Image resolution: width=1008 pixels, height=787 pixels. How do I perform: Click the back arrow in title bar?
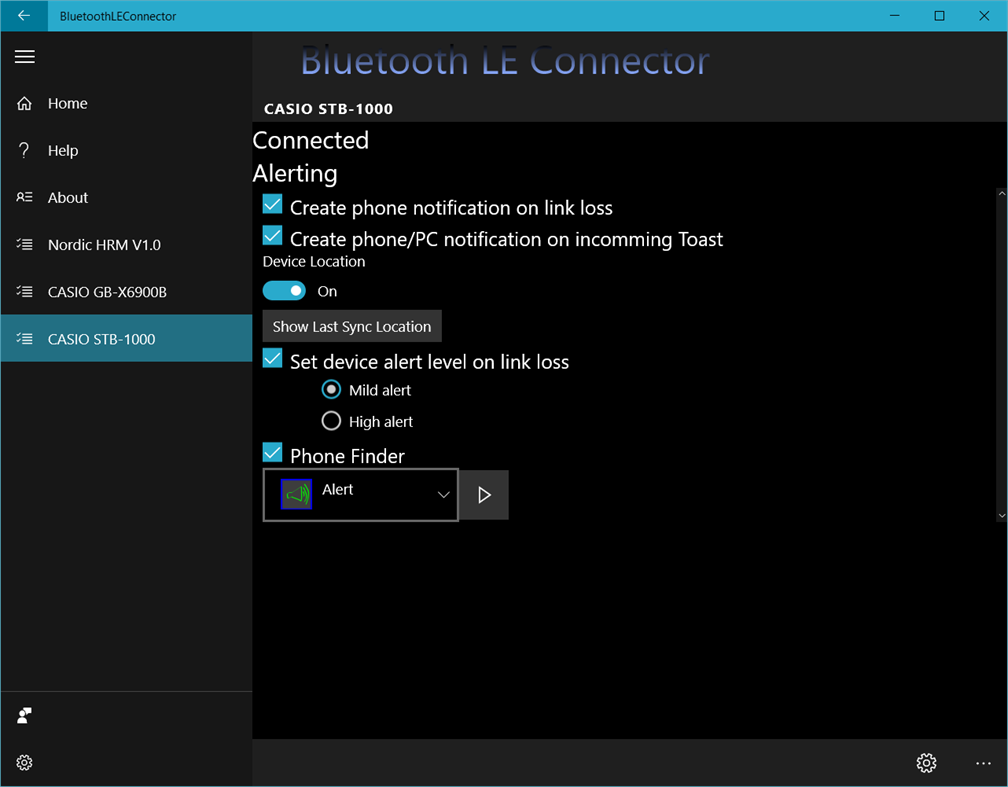[22, 15]
